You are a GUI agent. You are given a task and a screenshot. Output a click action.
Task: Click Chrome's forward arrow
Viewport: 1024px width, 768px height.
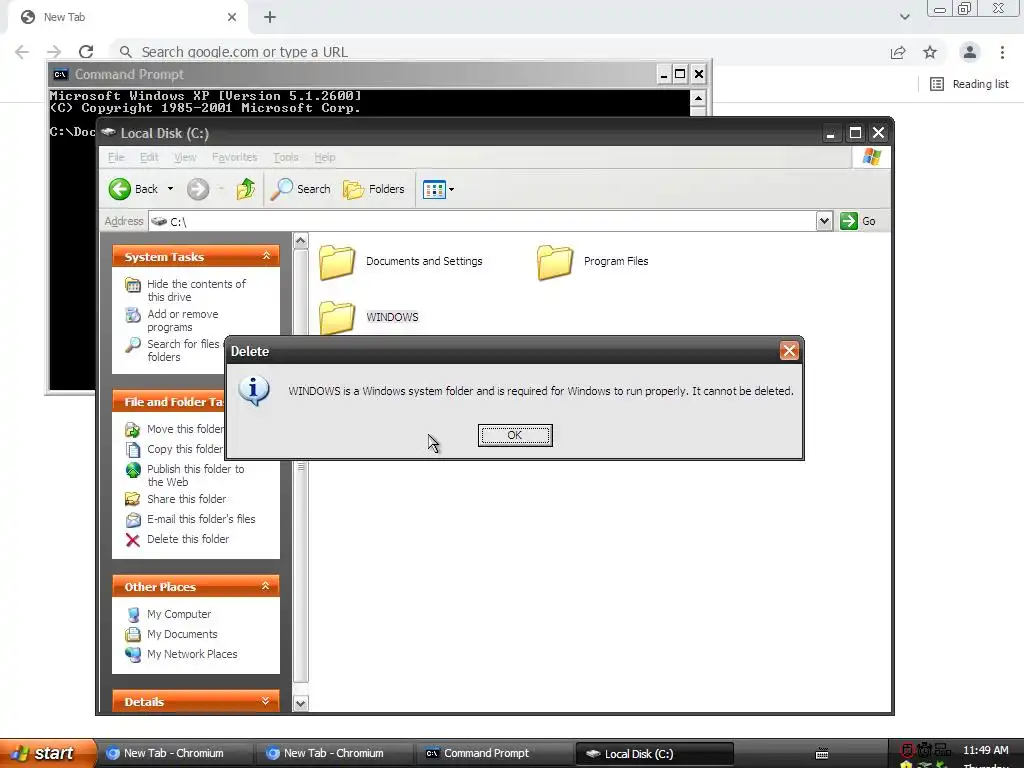coord(54,52)
